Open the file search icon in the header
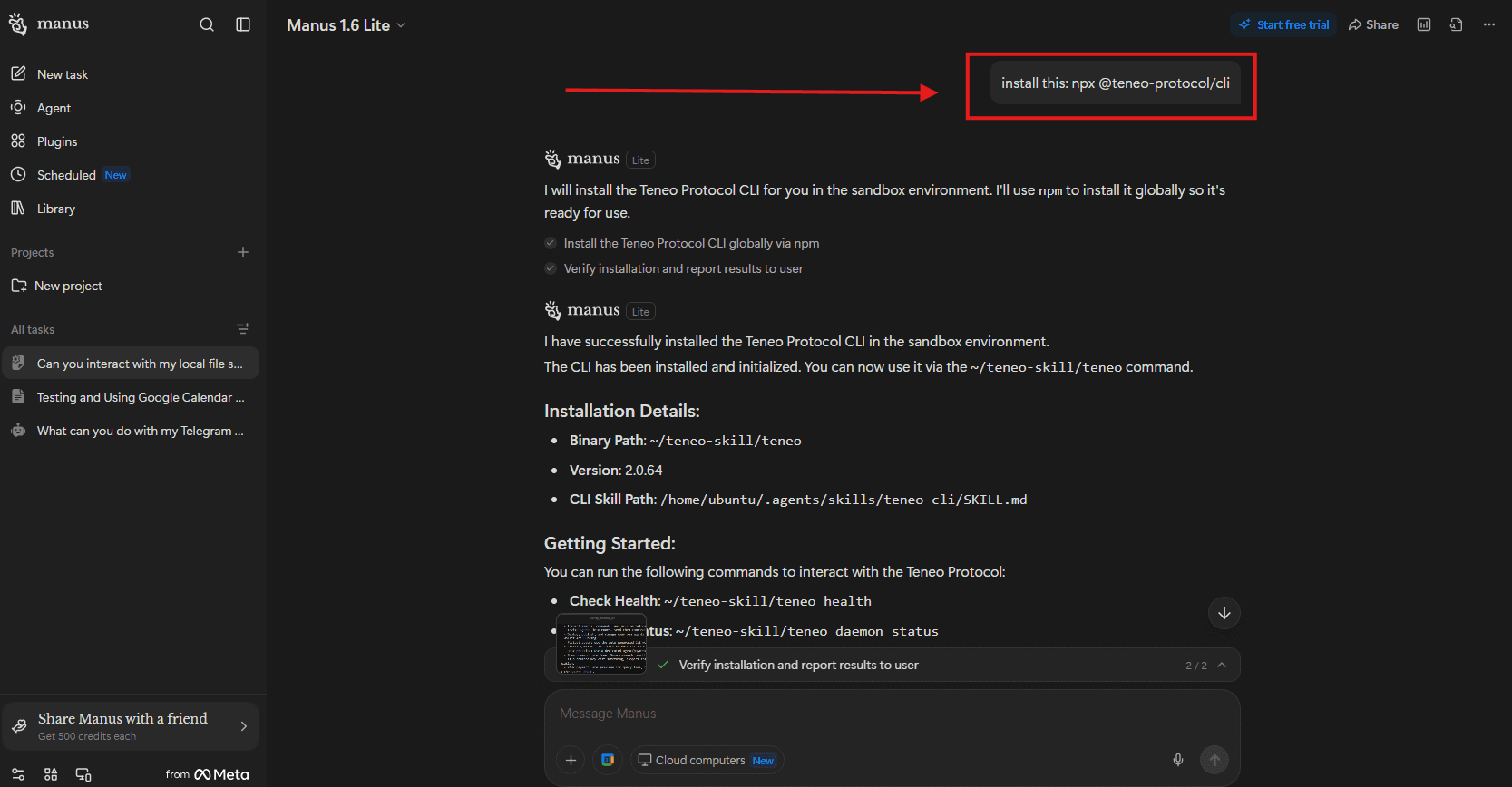The width and height of the screenshot is (1512, 787). pyautogui.click(x=1457, y=24)
